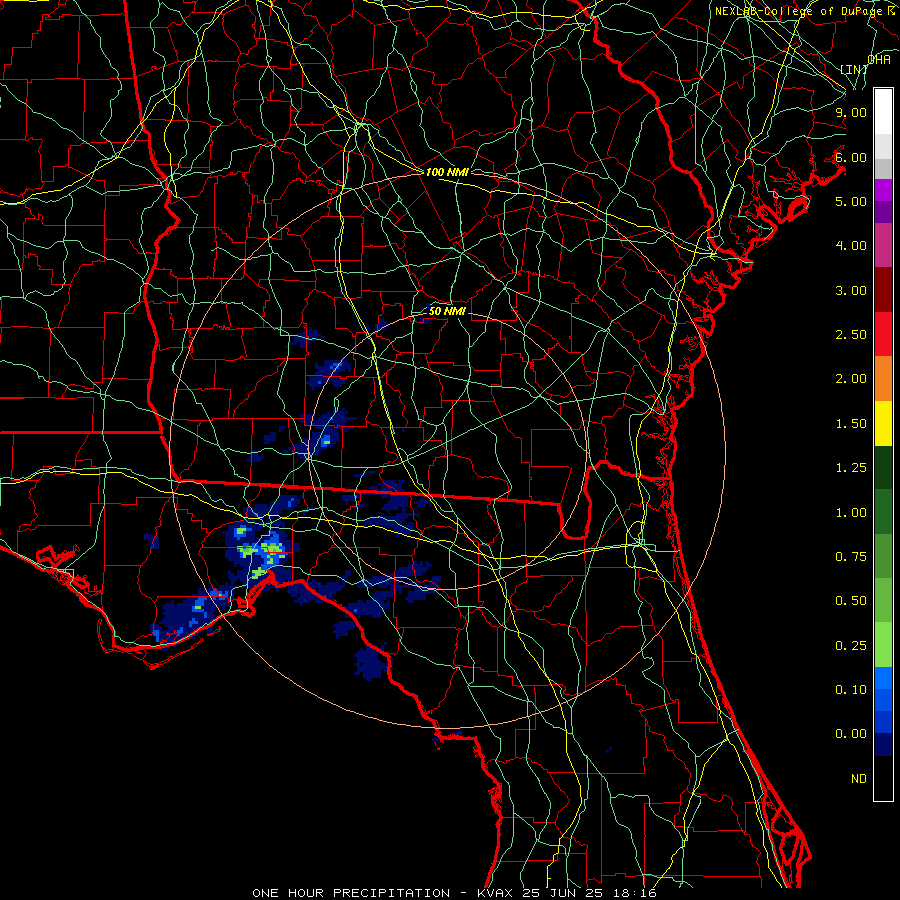The height and width of the screenshot is (900, 900).
Task: Select the dark maroon 3.00 legend swatch
Action: click(x=883, y=290)
